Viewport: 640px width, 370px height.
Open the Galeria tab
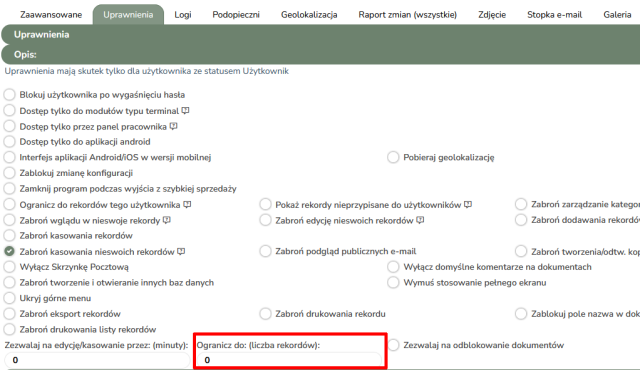point(617,15)
